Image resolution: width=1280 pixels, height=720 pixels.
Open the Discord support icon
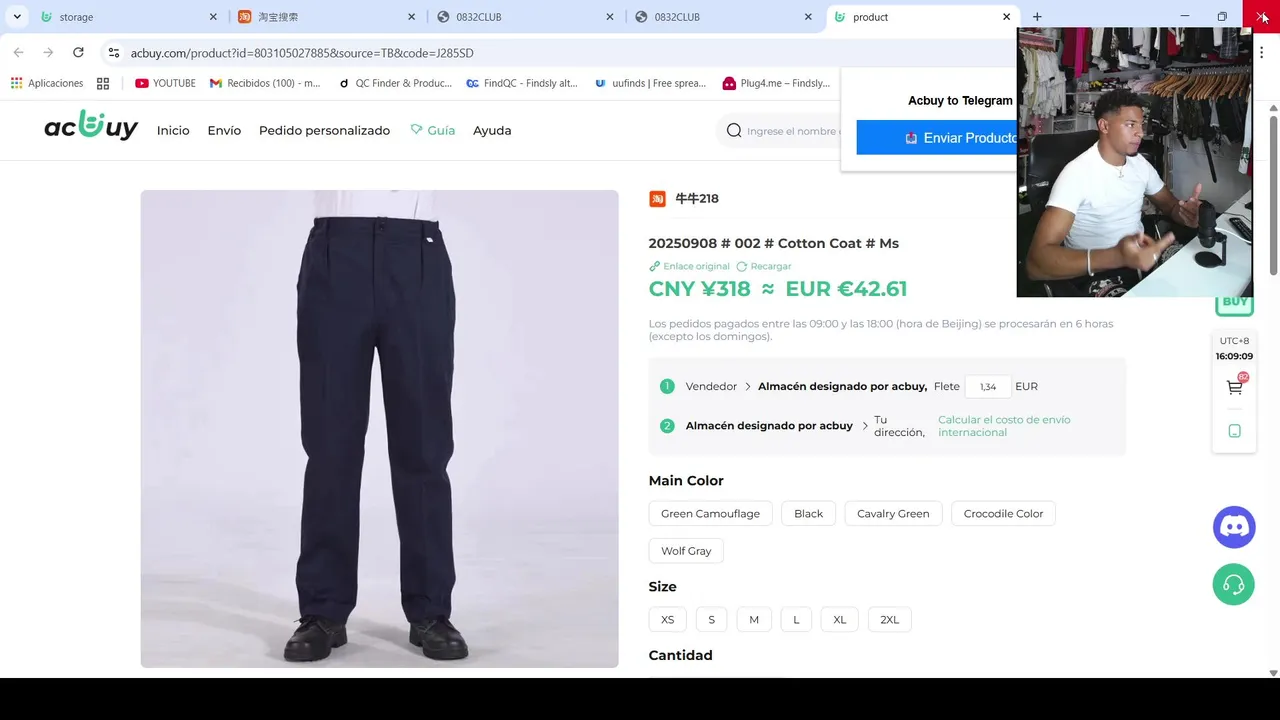1234,527
